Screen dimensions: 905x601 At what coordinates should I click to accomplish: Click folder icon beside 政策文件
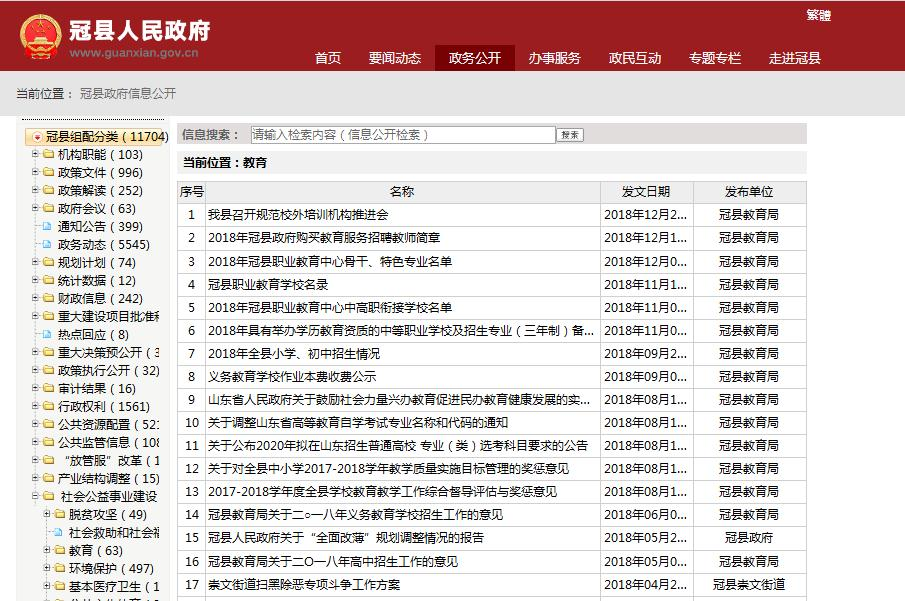[x=48, y=172]
